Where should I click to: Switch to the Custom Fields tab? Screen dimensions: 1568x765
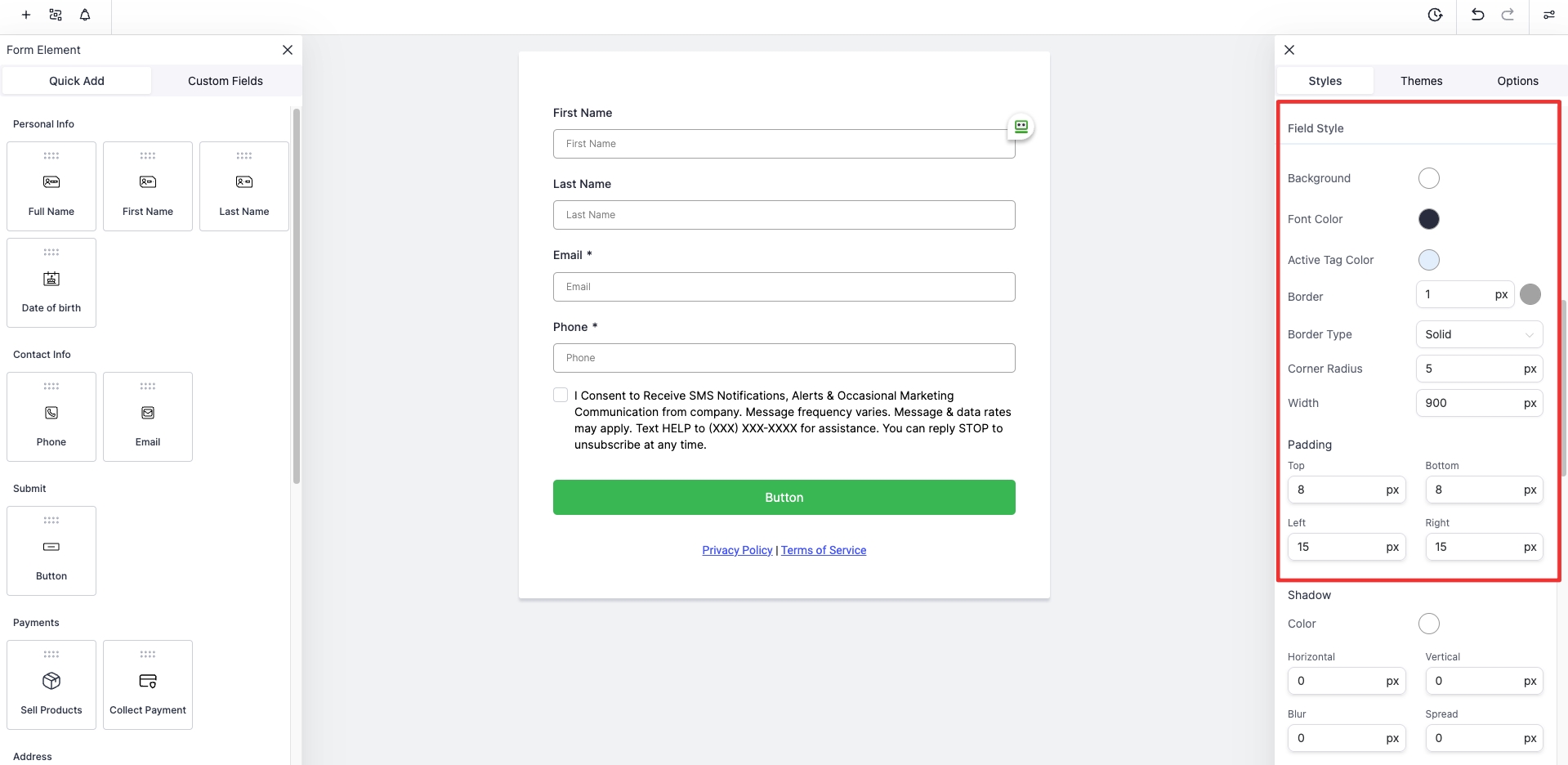tap(226, 81)
